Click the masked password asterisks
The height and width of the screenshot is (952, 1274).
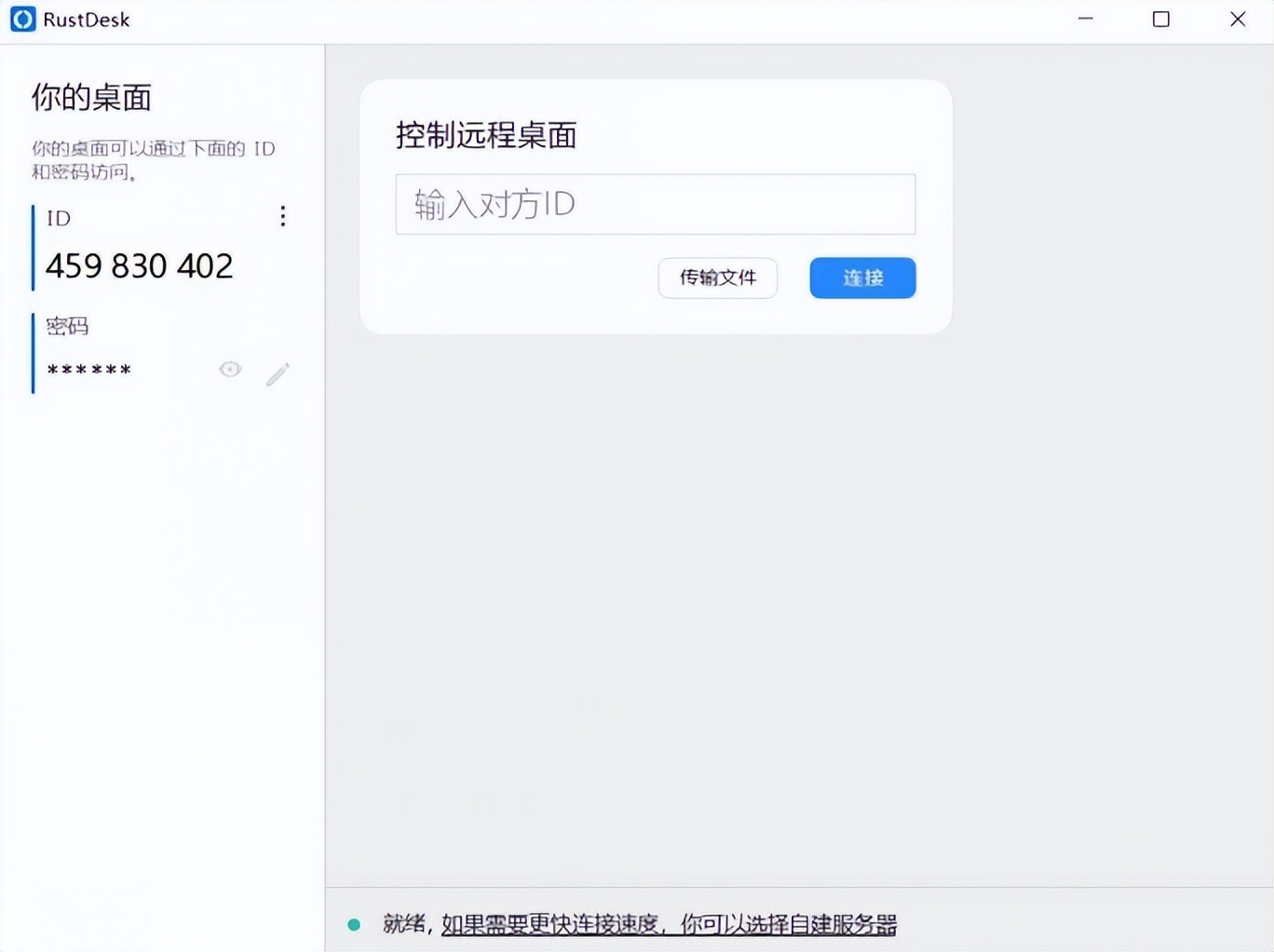pyautogui.click(x=88, y=370)
